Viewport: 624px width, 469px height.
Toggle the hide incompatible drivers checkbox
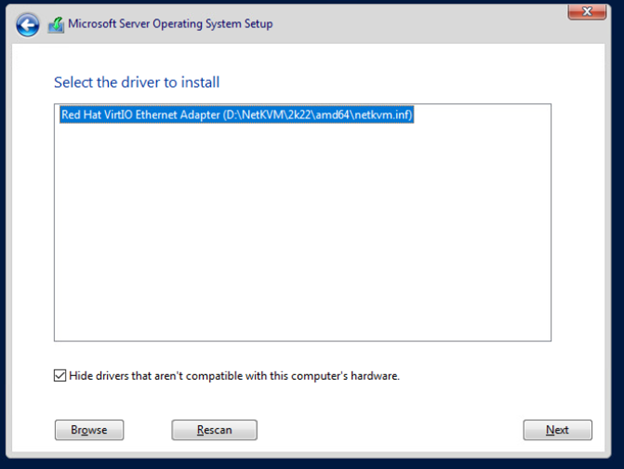pos(60,375)
